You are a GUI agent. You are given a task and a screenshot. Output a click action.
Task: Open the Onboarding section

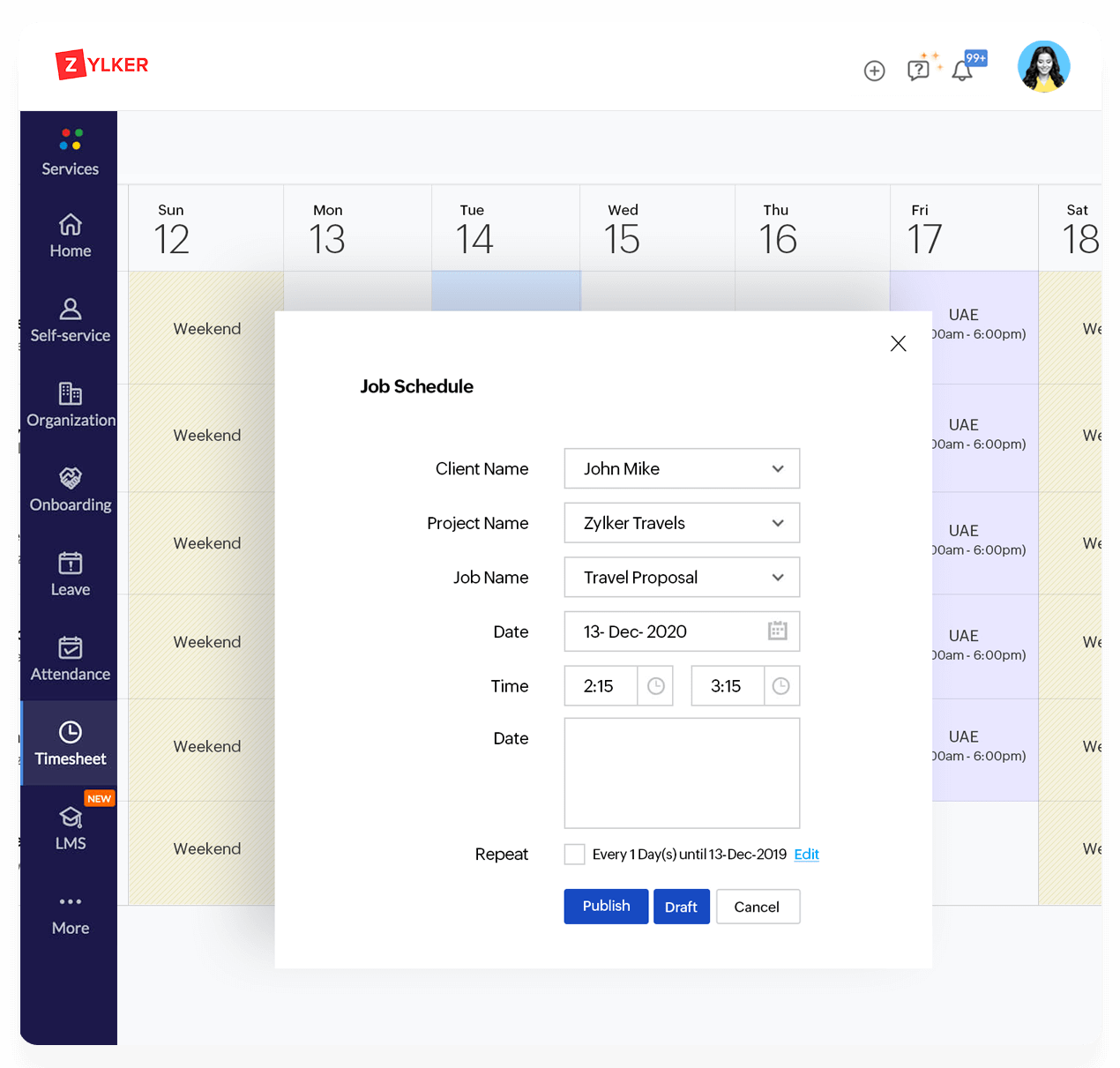click(x=71, y=490)
